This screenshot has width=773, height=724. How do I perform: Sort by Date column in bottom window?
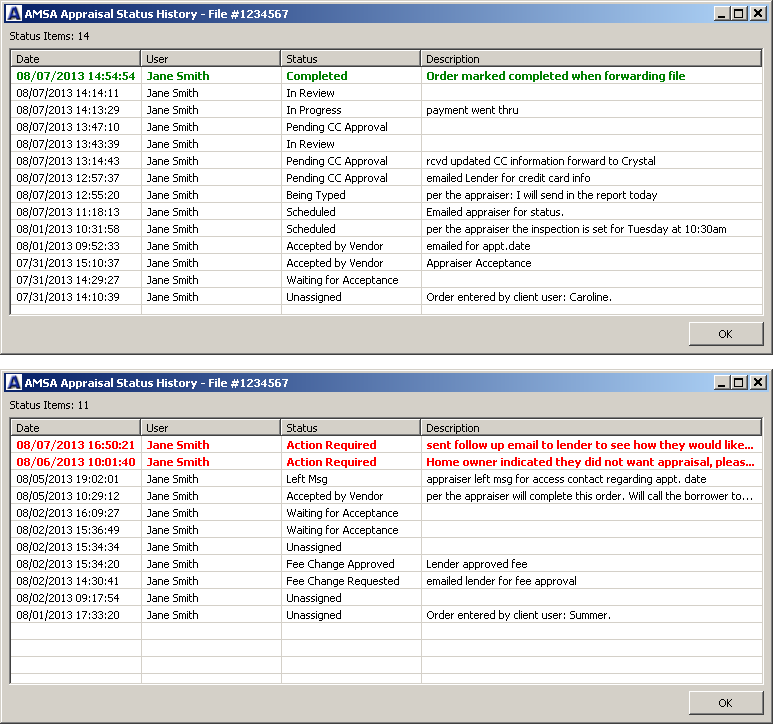(x=76, y=428)
